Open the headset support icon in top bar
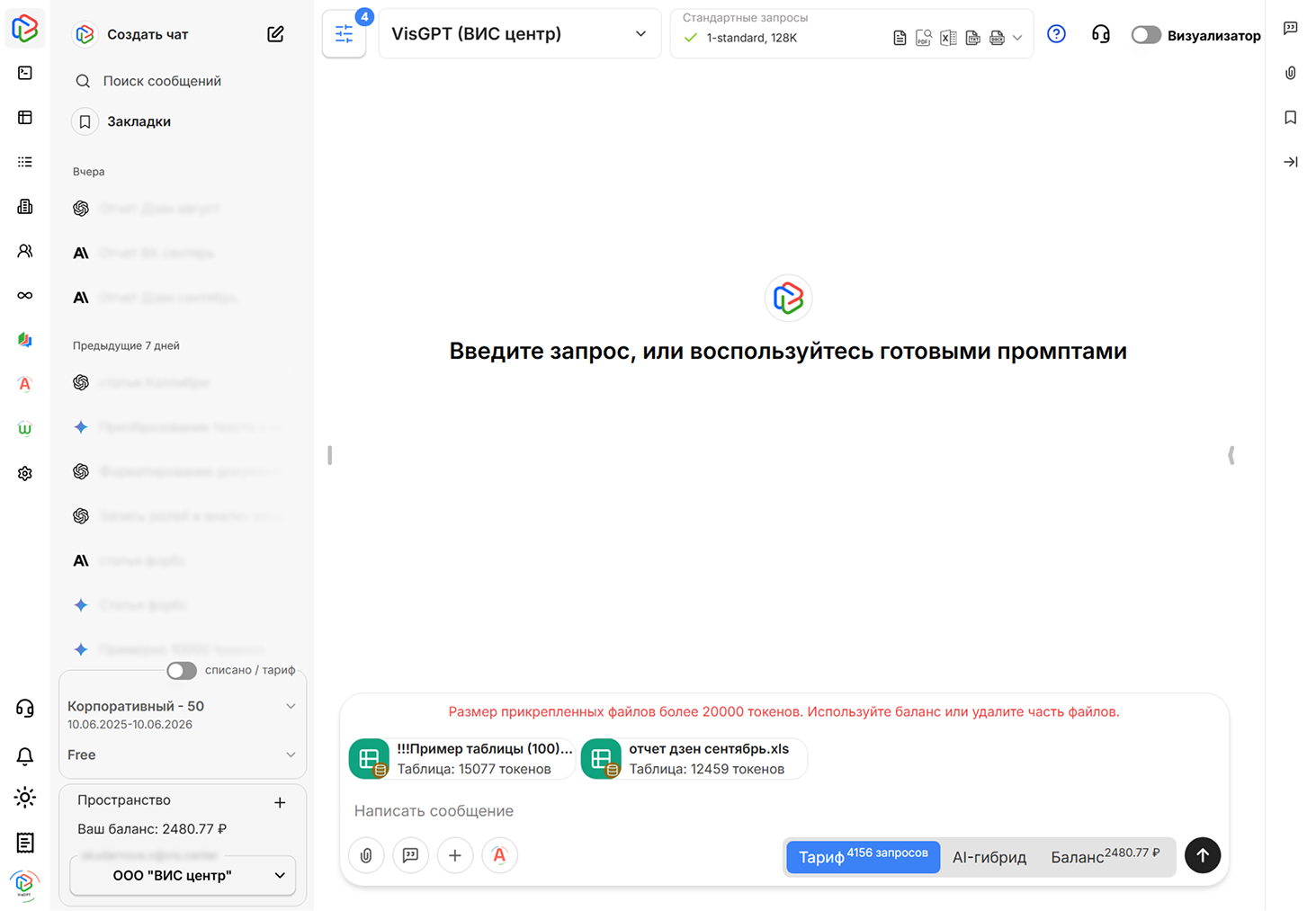This screenshot has width=1316, height=911. [1101, 33]
